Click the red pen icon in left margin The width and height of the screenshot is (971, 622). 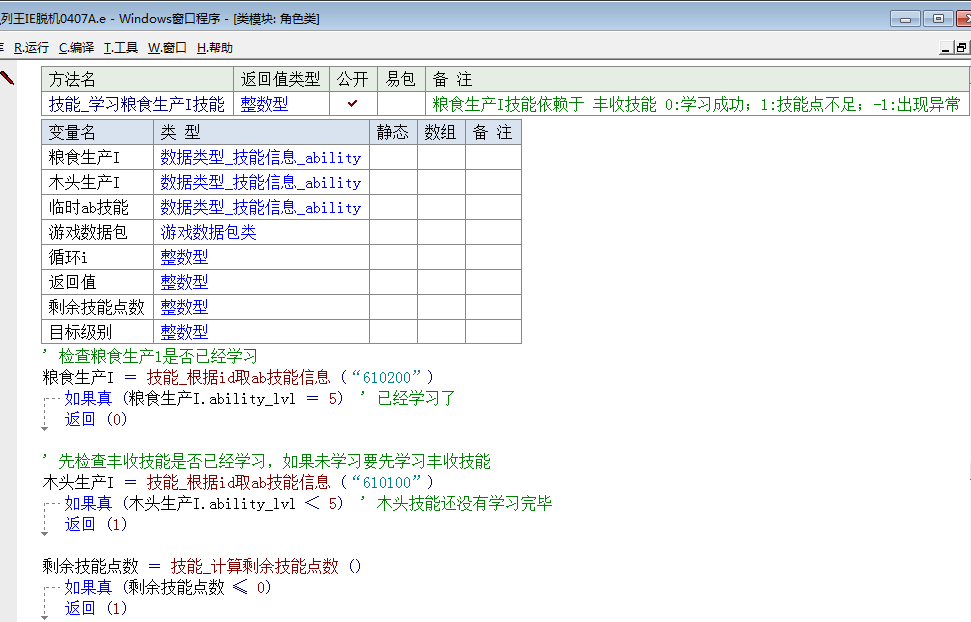click(8, 78)
